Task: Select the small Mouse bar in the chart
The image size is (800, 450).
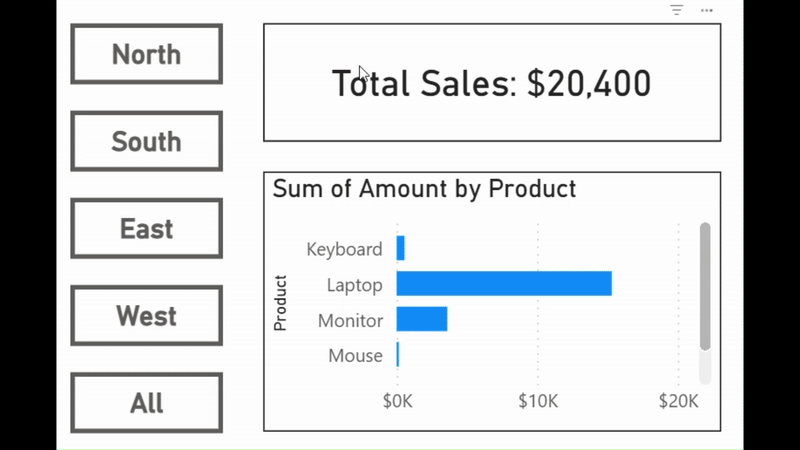Action: (x=398, y=355)
